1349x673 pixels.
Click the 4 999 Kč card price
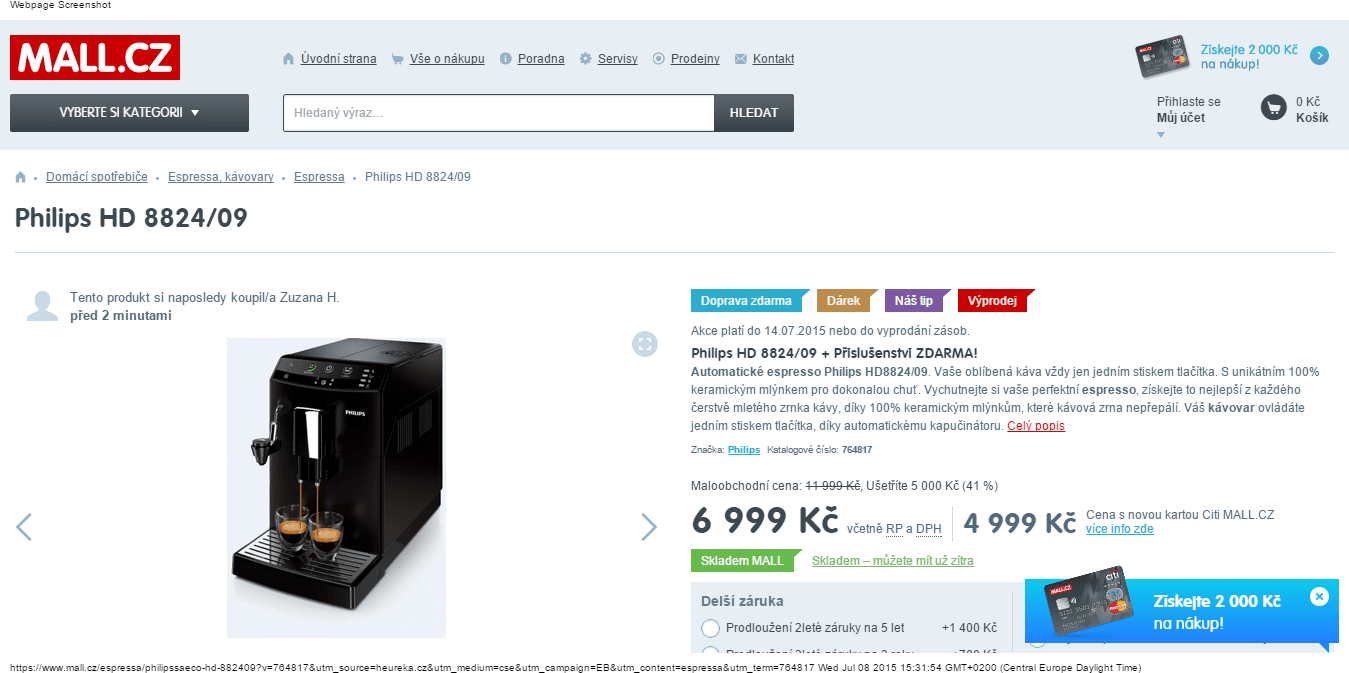pyautogui.click(x=1020, y=523)
